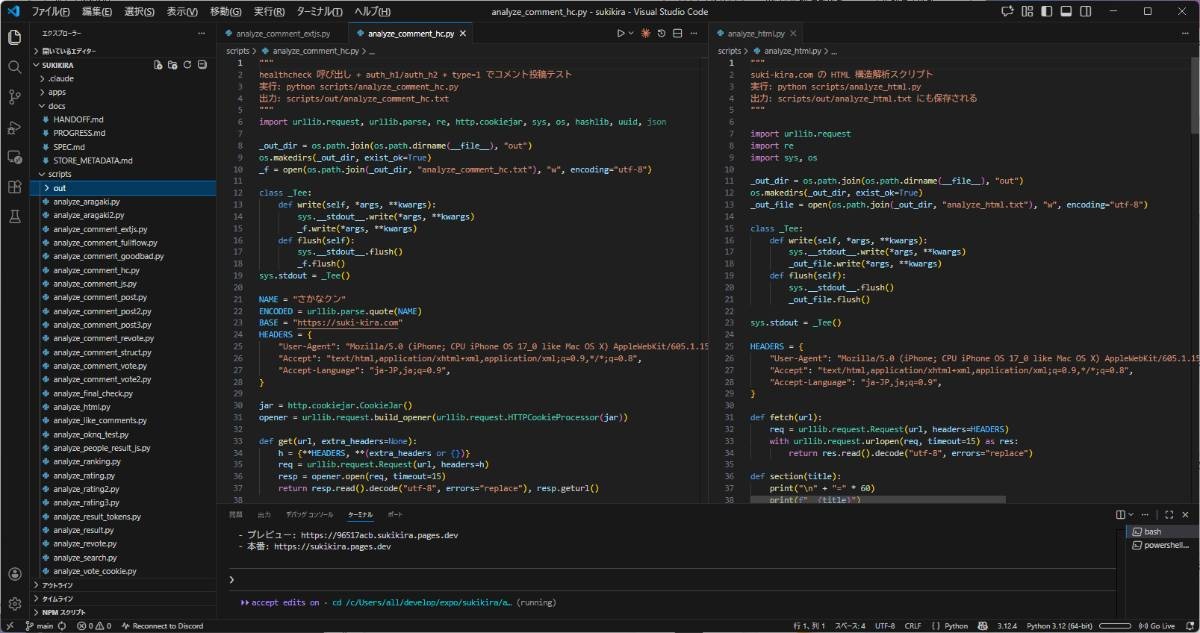This screenshot has width=1200, height=633.
Task: Expand the NPM スクリプト section
Action: [x=64, y=611]
